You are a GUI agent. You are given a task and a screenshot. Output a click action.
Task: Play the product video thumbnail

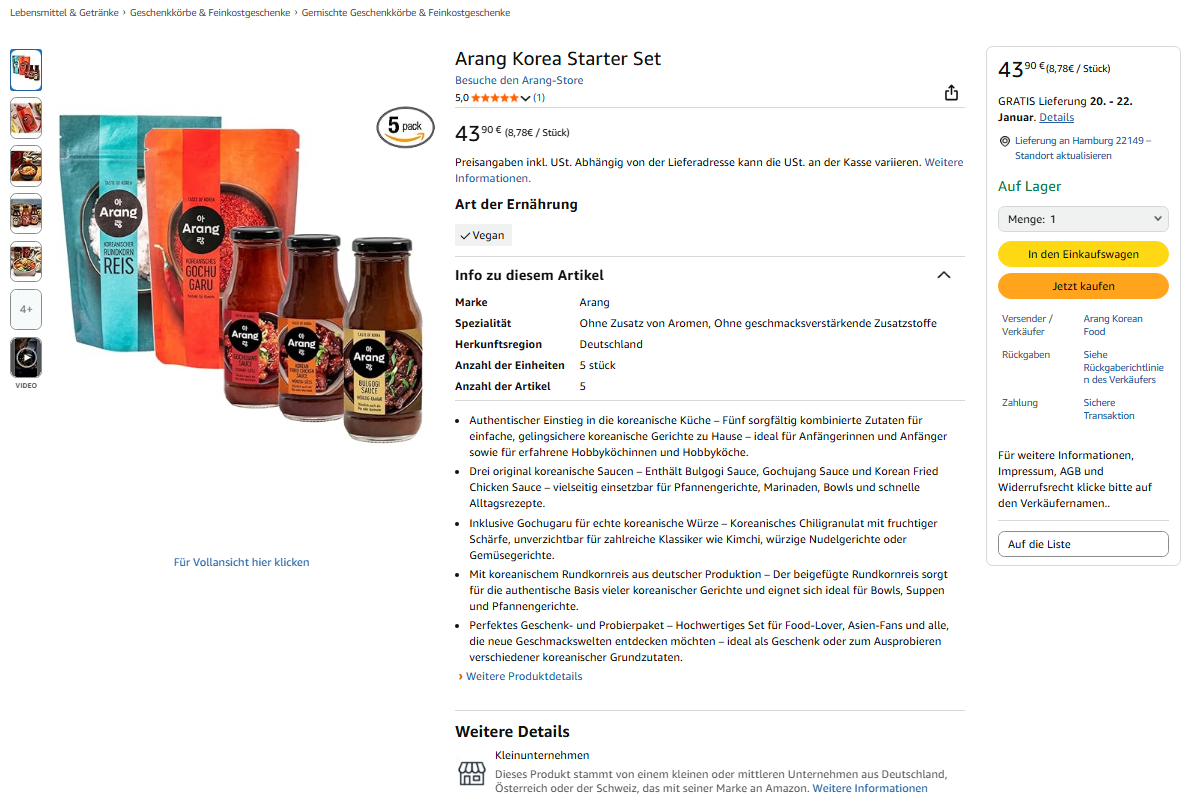point(26,357)
